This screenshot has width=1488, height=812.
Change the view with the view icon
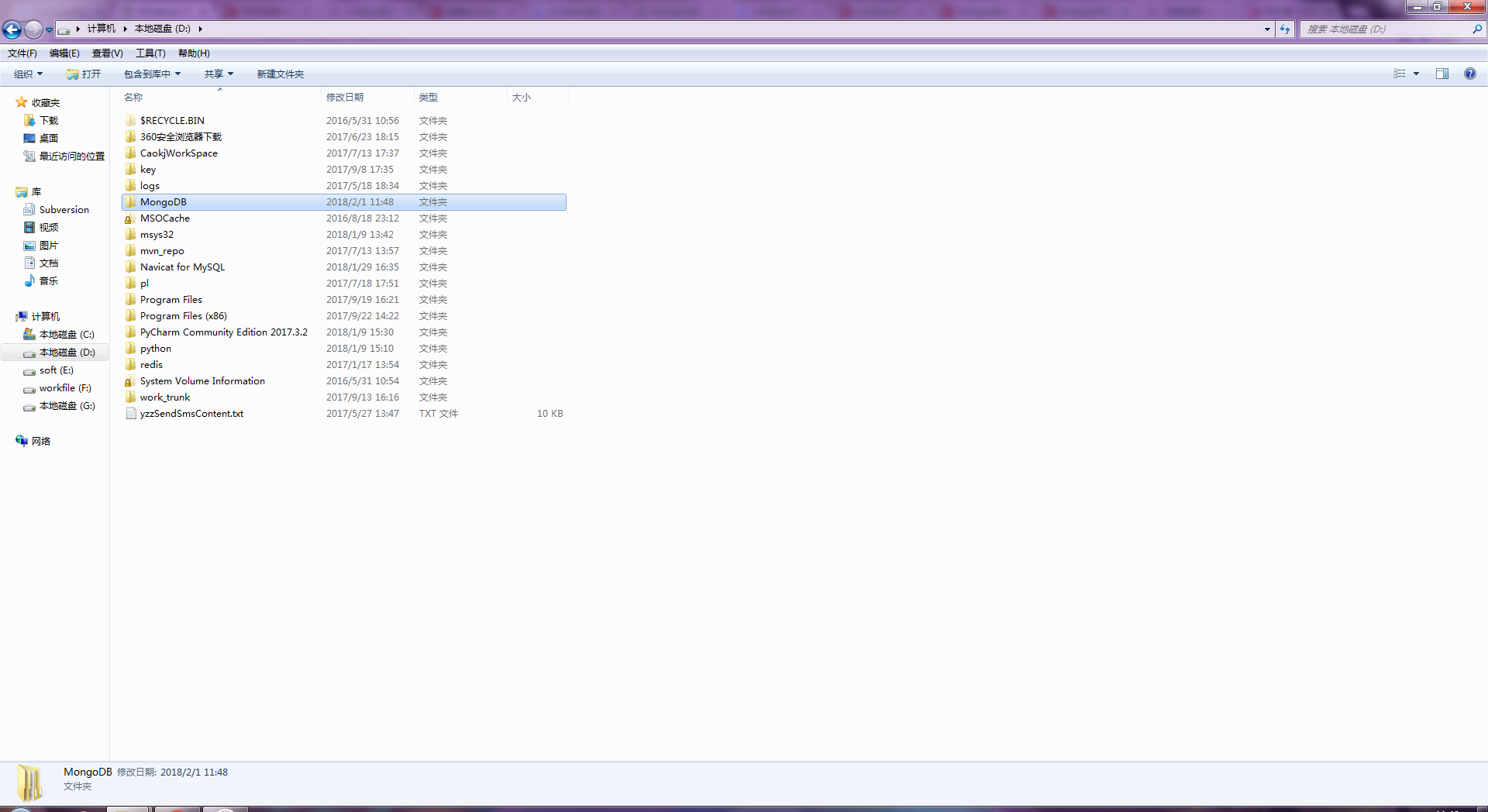[x=1400, y=74]
